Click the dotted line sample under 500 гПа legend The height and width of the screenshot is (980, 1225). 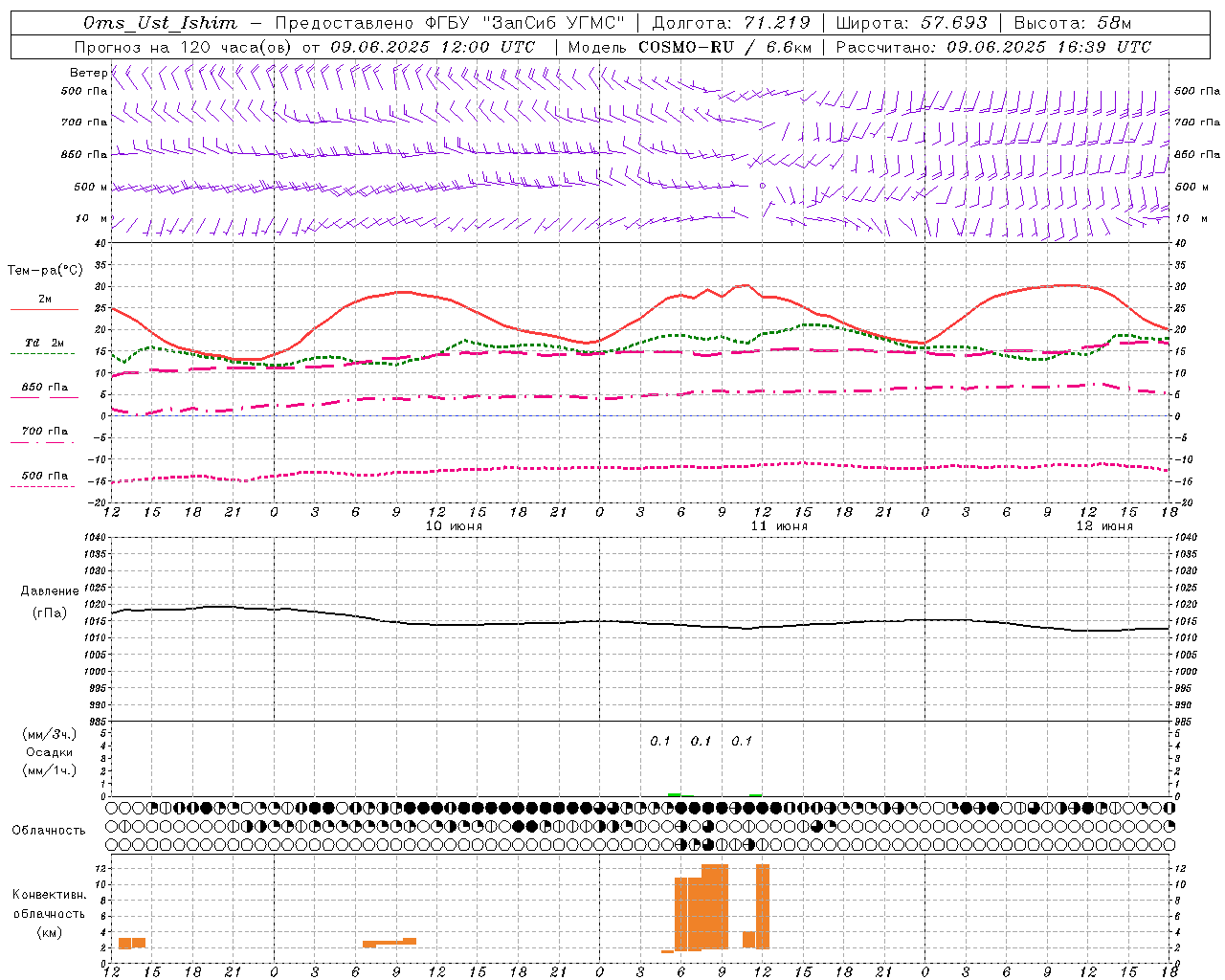click(x=42, y=486)
